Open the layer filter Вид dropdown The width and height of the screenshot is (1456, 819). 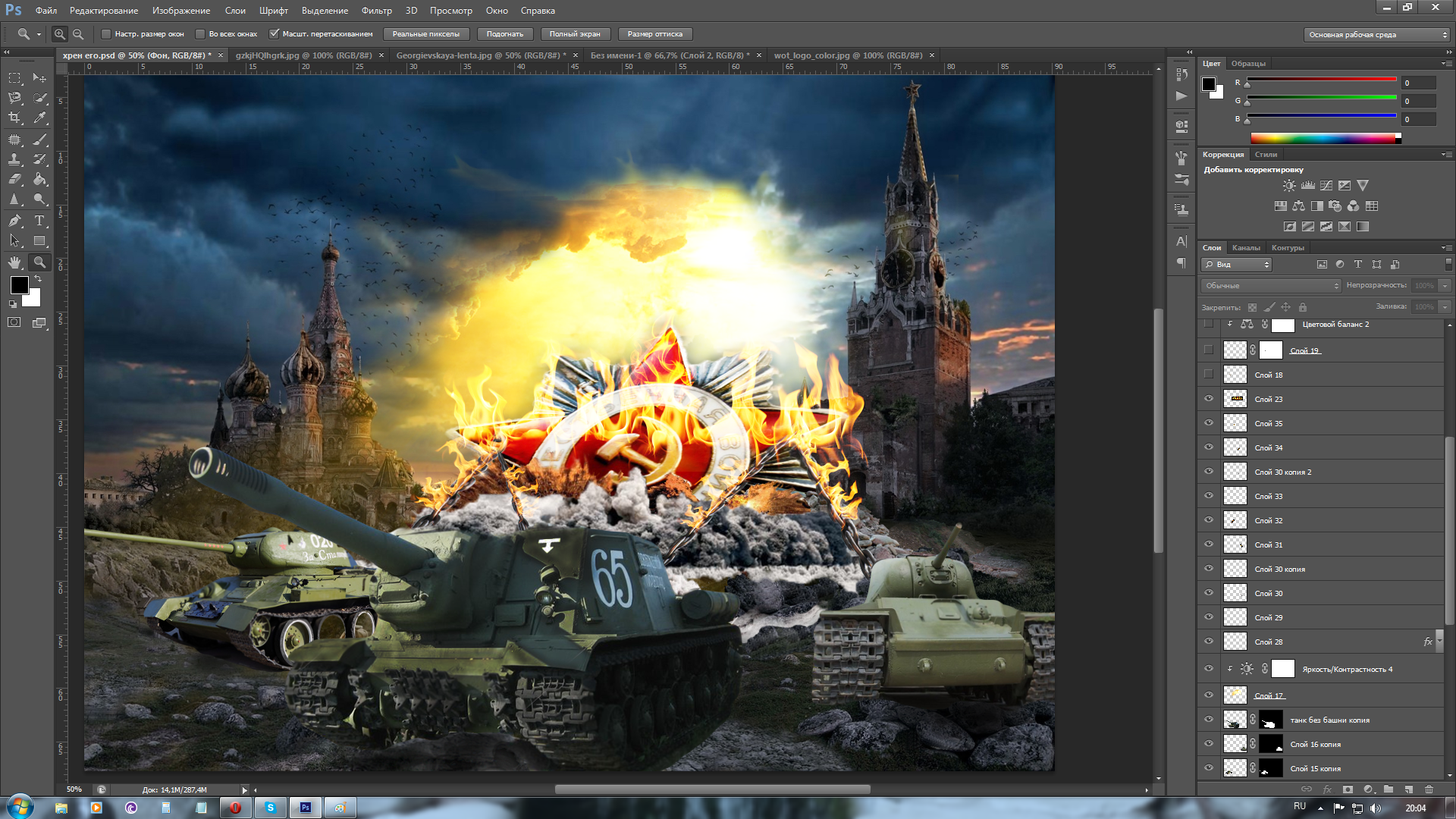(1237, 265)
